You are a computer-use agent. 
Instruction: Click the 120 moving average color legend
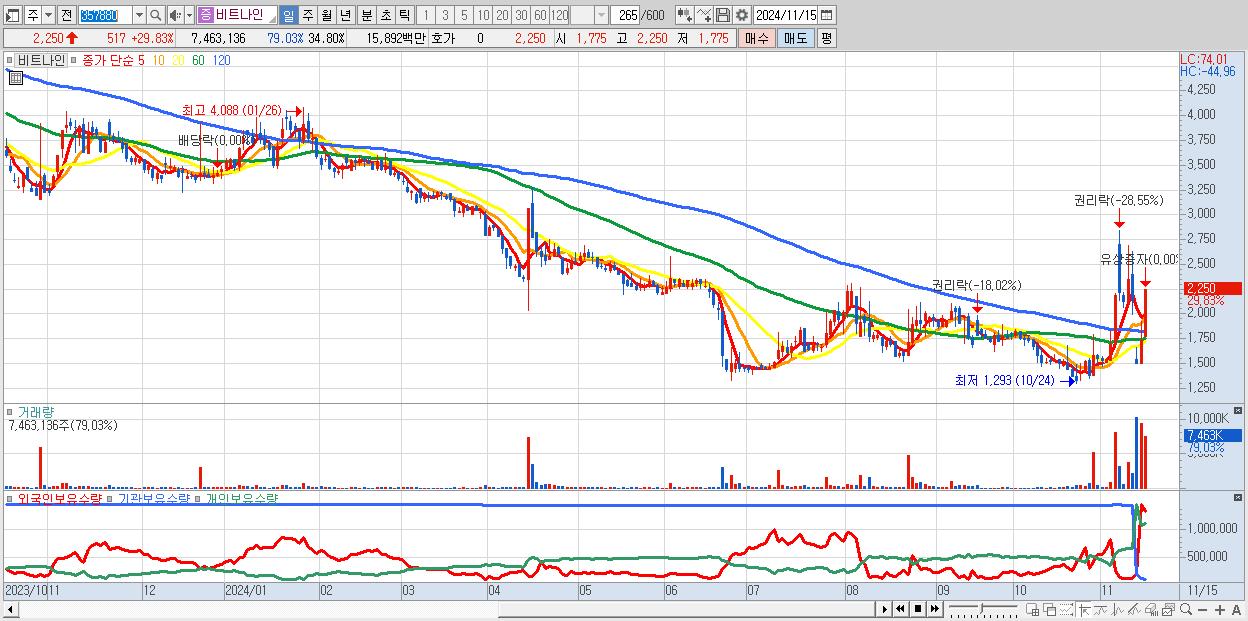(221, 60)
